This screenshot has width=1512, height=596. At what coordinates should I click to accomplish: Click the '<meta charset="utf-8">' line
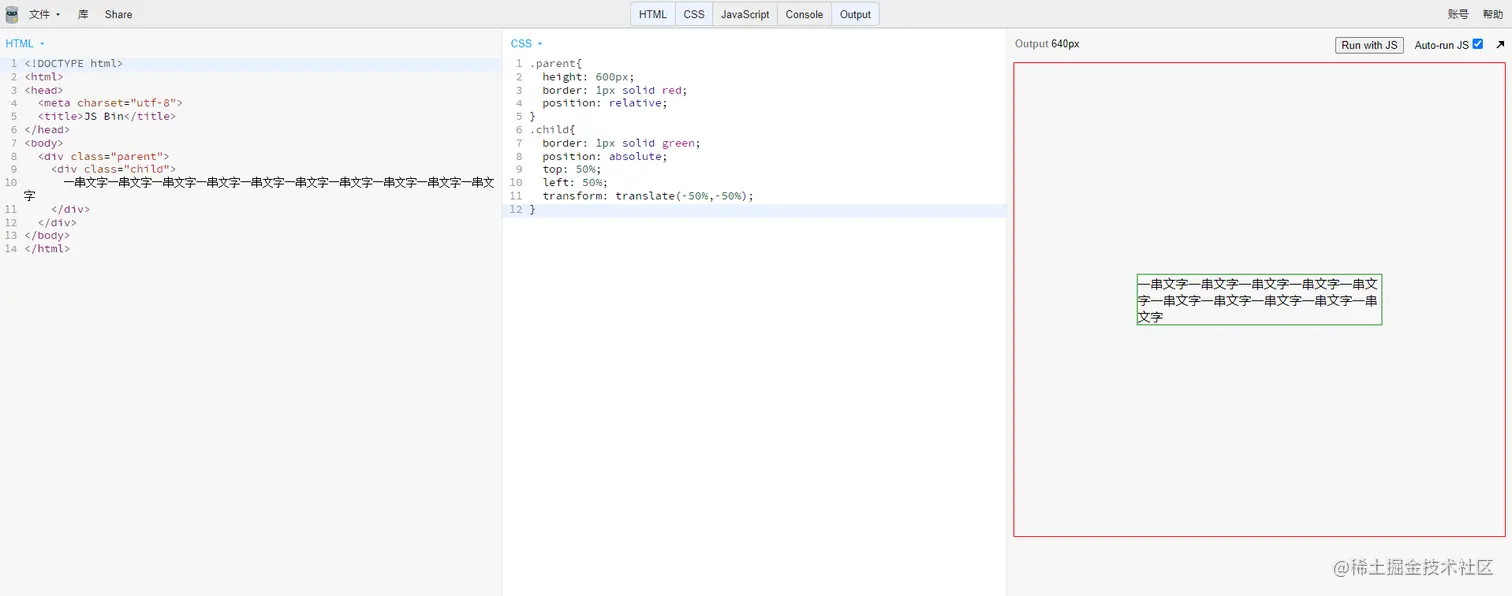point(110,103)
